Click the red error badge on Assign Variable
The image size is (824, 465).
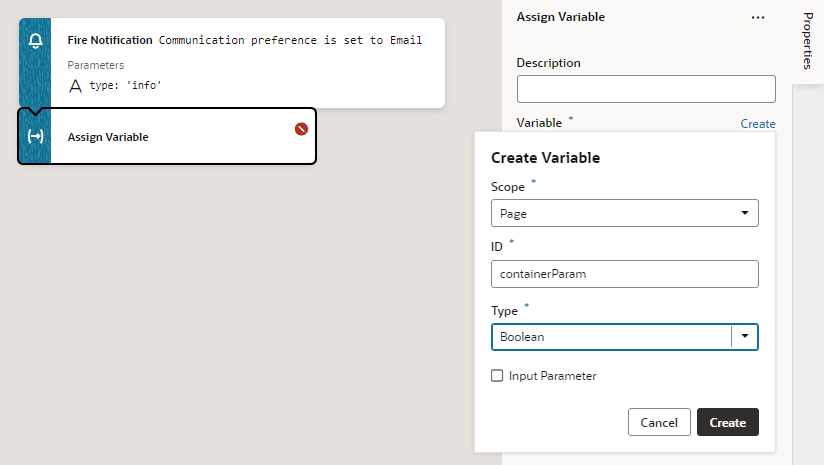tap(301, 129)
